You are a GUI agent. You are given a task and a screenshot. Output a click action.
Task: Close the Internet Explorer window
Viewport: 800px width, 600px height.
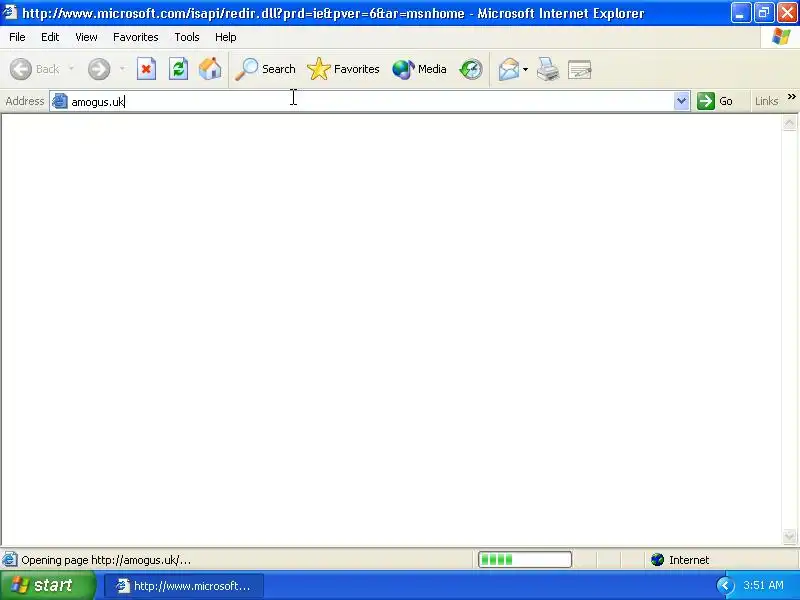tap(787, 13)
